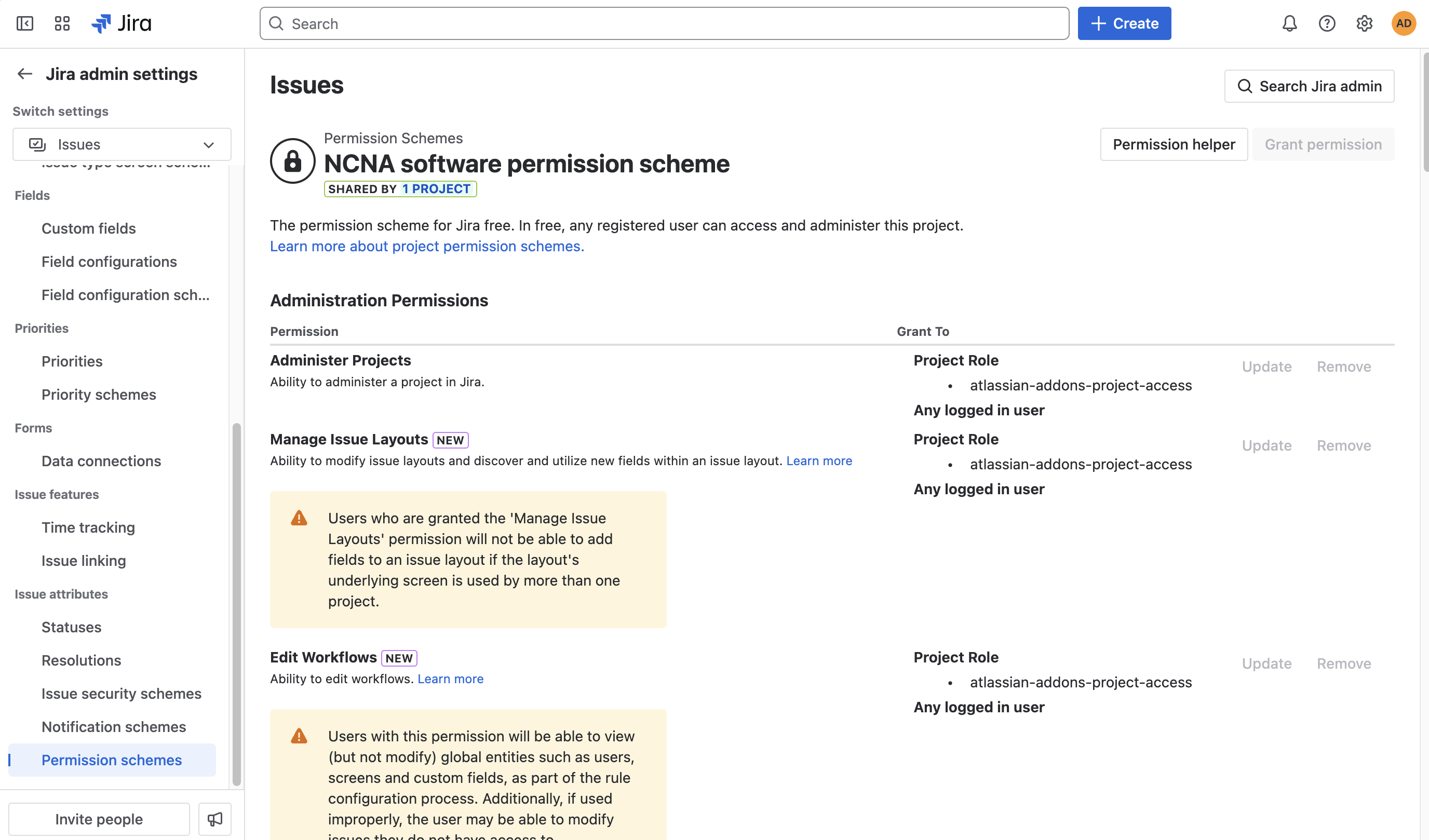Click the warning icon in Edit Workflows note

click(x=299, y=736)
